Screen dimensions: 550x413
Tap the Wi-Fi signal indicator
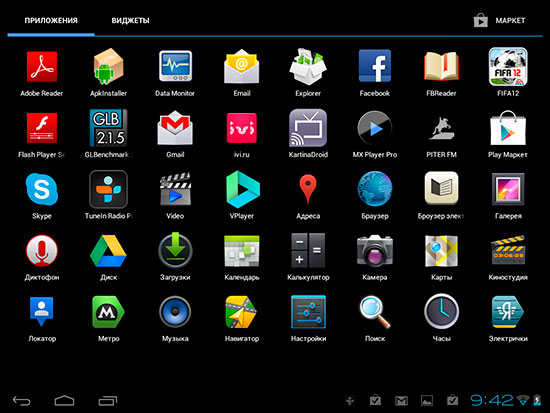[x=523, y=400]
